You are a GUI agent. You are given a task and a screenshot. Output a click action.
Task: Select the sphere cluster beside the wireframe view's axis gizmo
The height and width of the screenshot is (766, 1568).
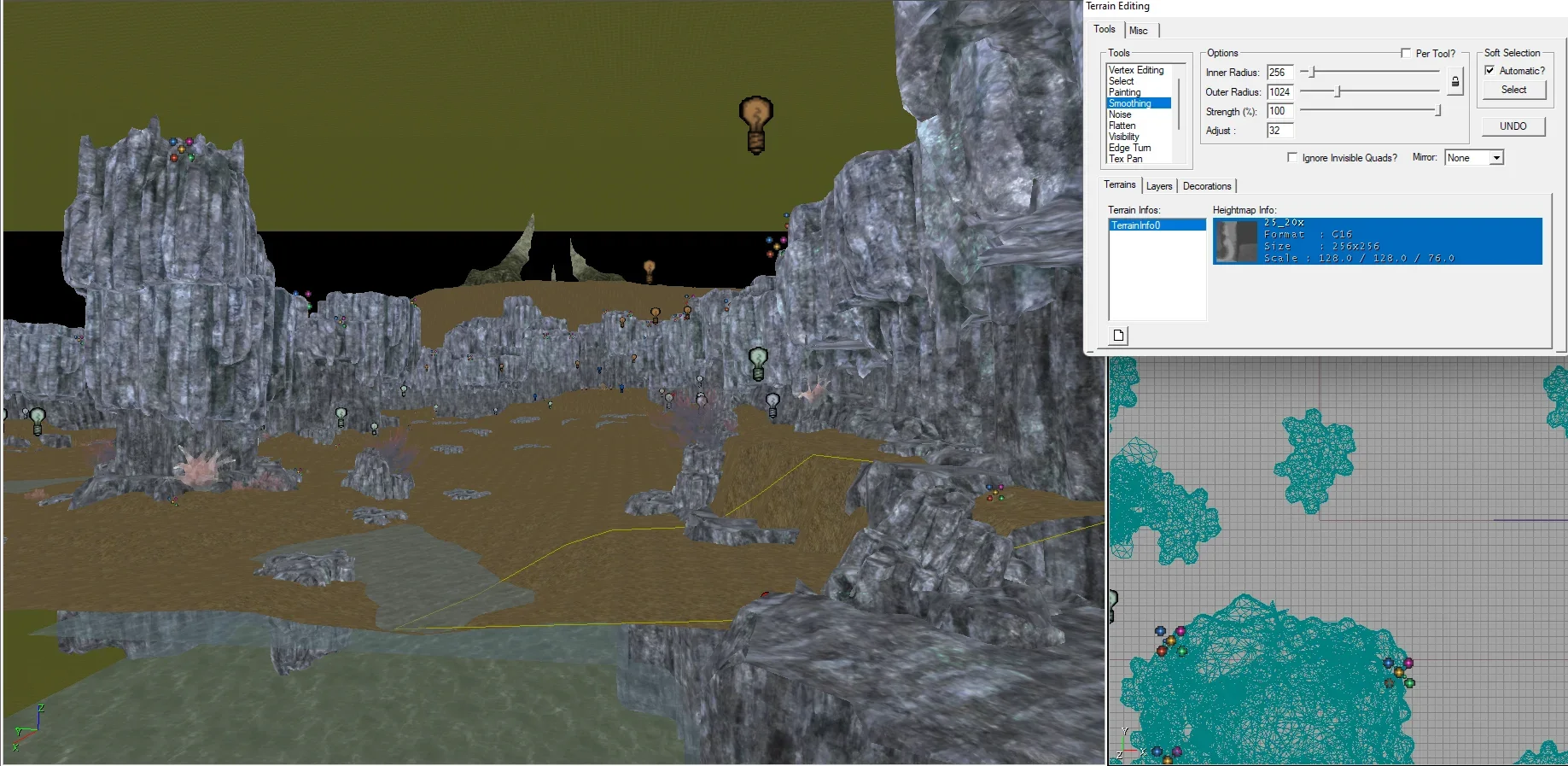(x=1167, y=754)
